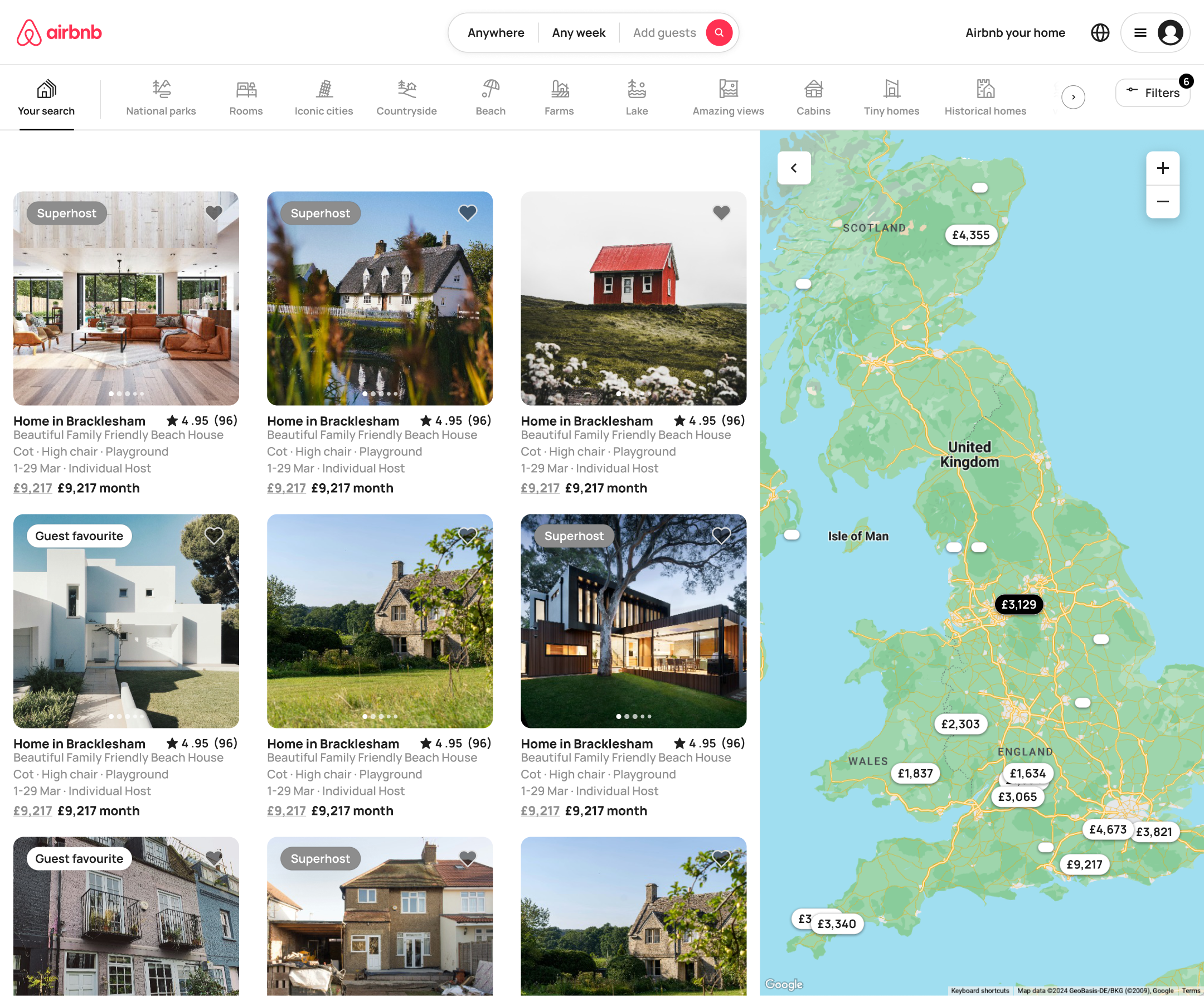Image resolution: width=1204 pixels, height=996 pixels.
Task: Click the Airbnb logo
Action: [x=59, y=33]
